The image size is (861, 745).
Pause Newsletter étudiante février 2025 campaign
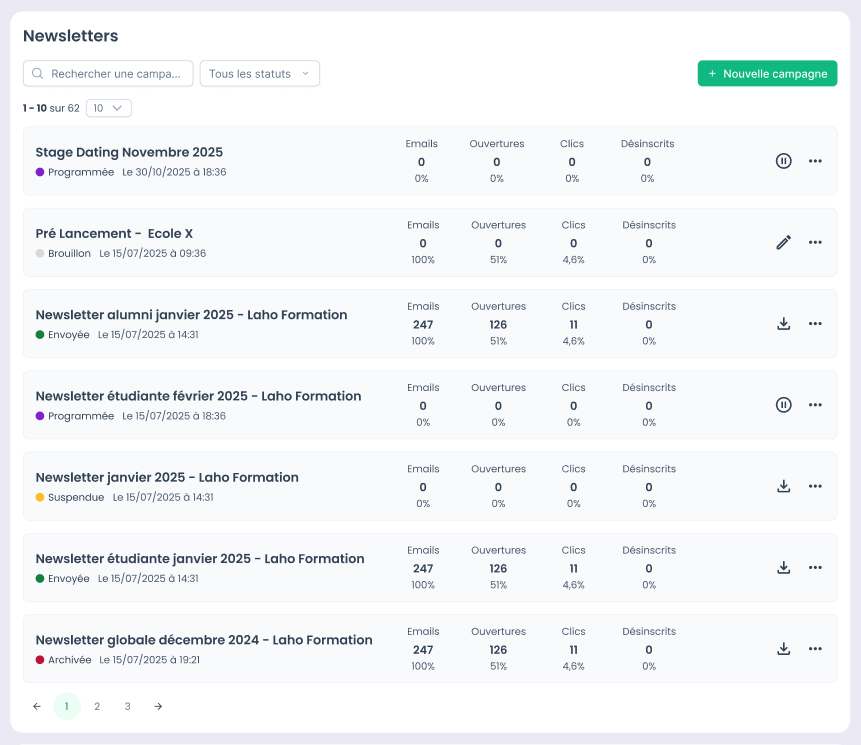[784, 405]
